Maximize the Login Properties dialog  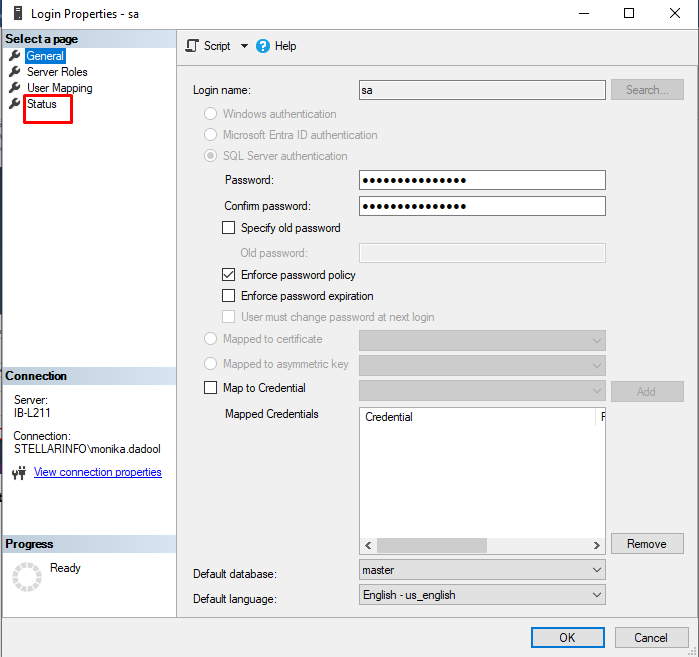pos(629,13)
